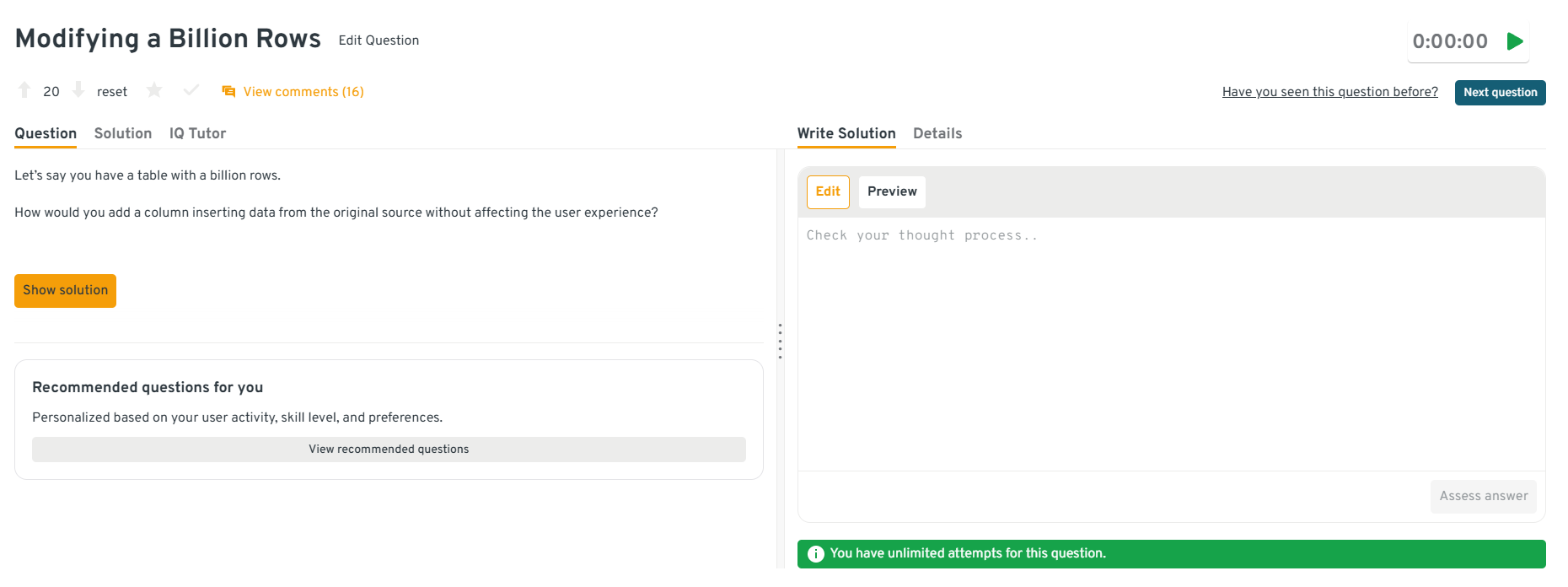Mark question as completed with checkmark

pos(191,90)
